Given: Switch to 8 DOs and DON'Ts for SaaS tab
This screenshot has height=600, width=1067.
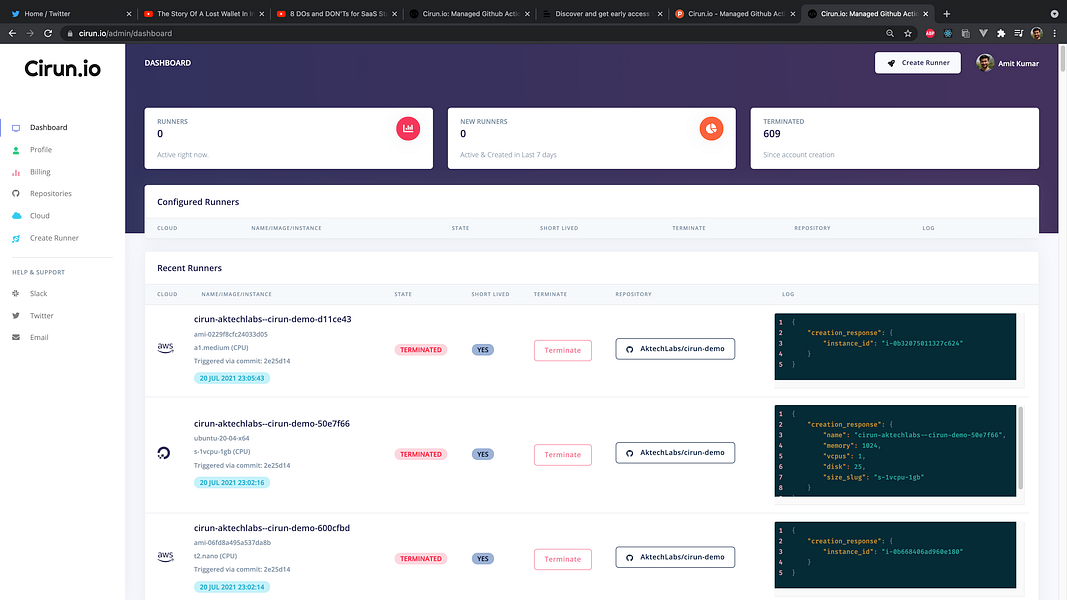Looking at the screenshot, I should (x=337, y=14).
